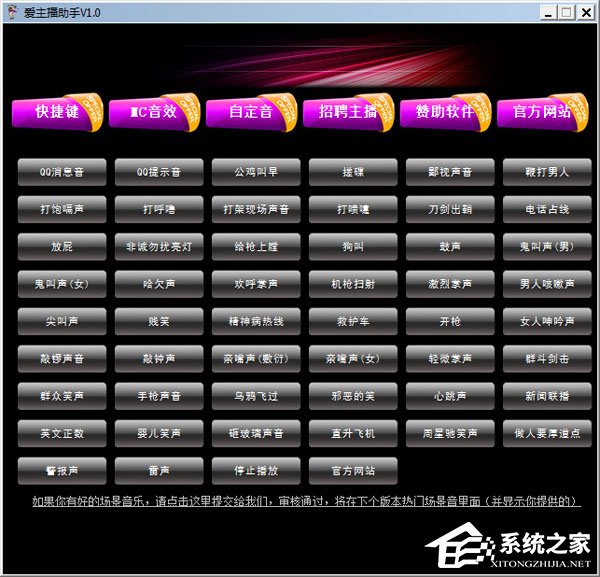Click the 敲钟声 sound button

coord(159,358)
